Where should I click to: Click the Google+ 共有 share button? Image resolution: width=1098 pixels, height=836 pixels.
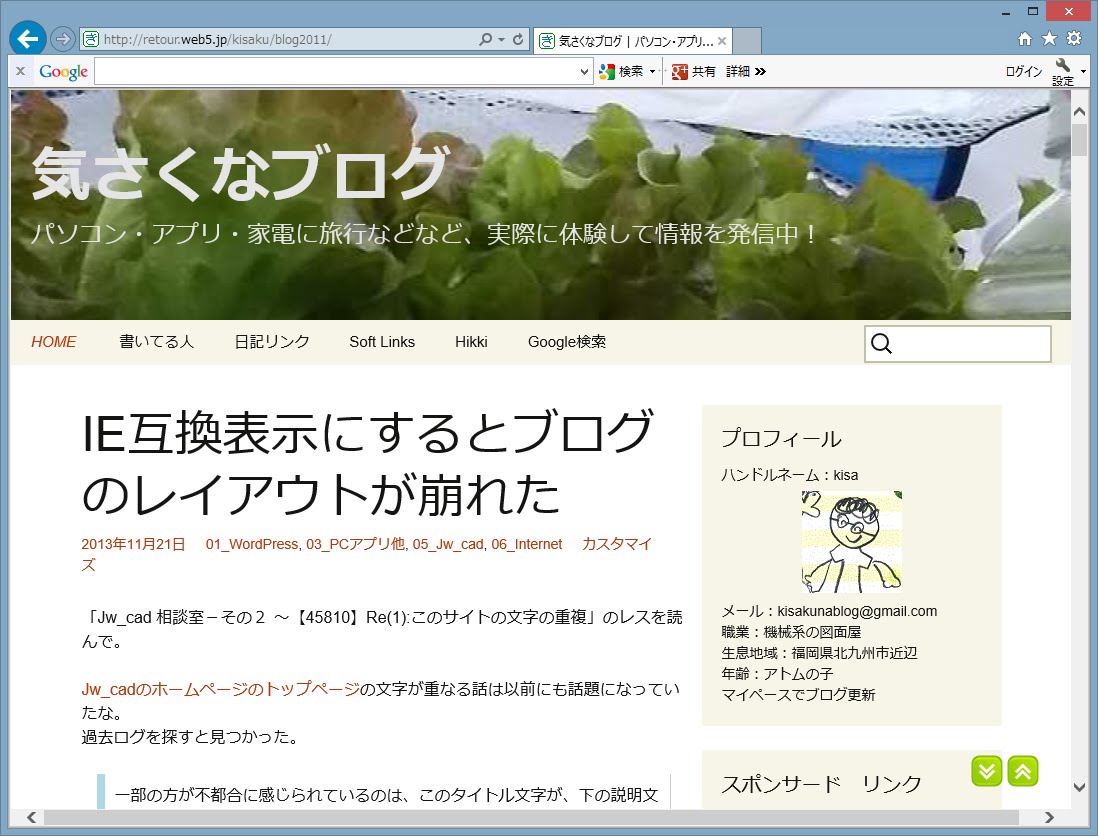[693, 71]
